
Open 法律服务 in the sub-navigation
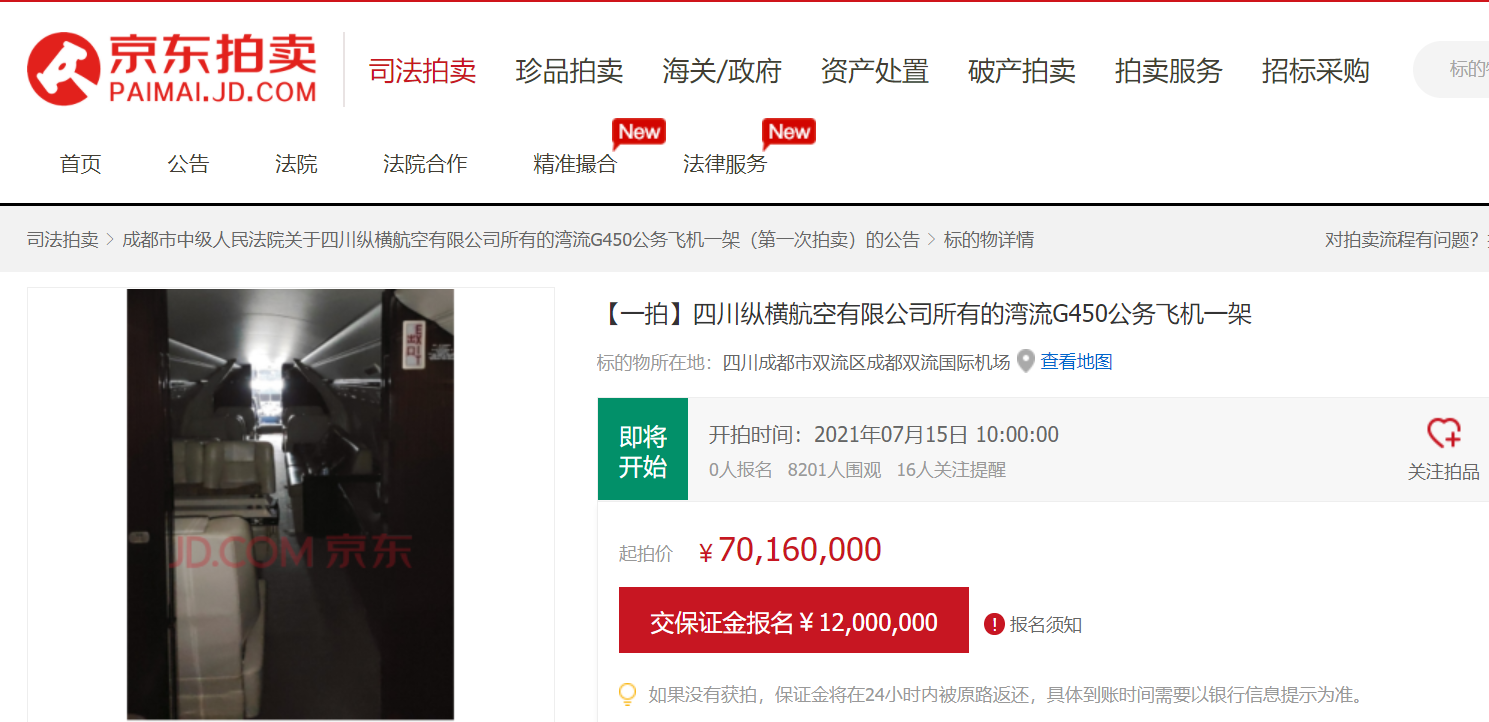tap(725, 164)
